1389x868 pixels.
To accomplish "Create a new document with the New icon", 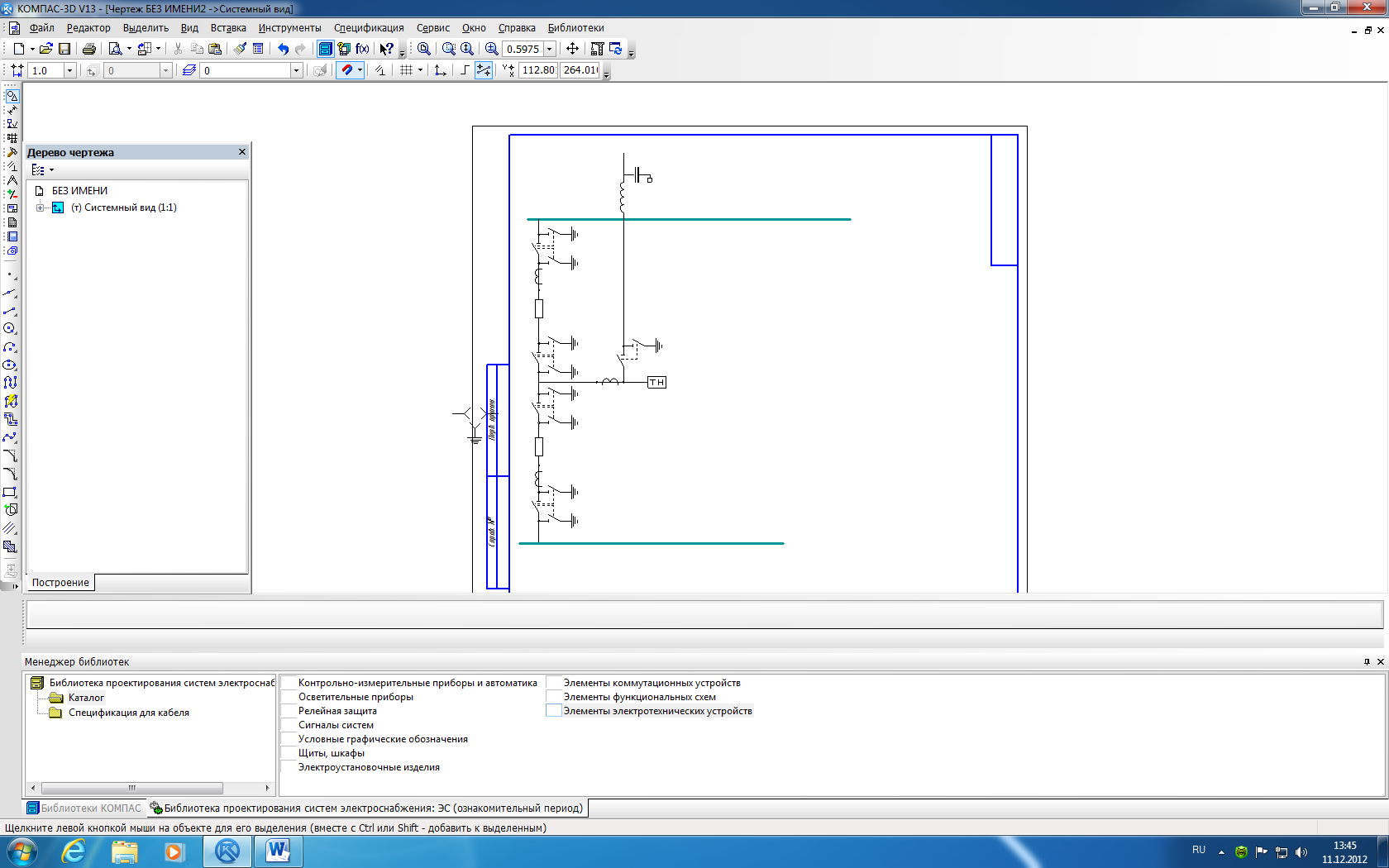I will [18, 49].
